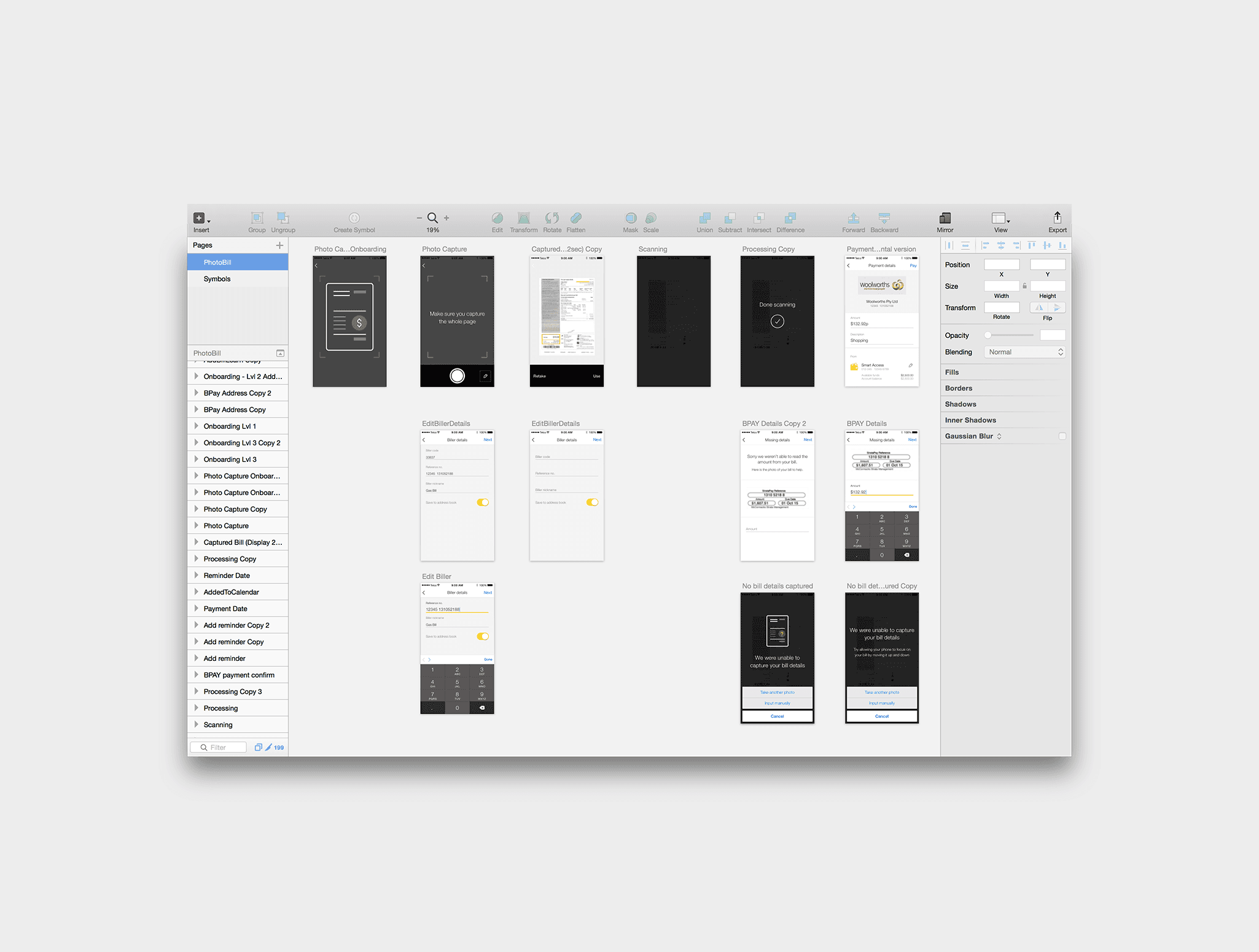Click the Mask tool icon
The width and height of the screenshot is (1259, 952).
pos(630,218)
